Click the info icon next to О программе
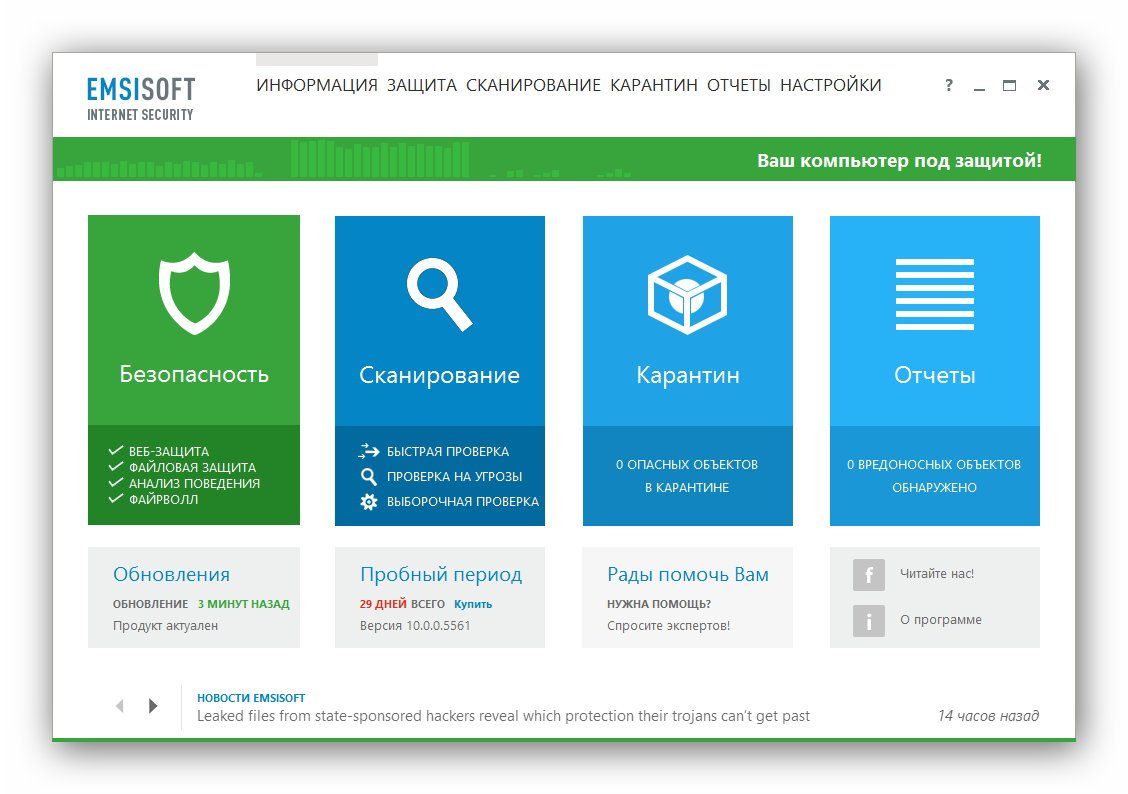Image resolution: width=1128 pixels, height=794 pixels. pyautogui.click(x=868, y=621)
